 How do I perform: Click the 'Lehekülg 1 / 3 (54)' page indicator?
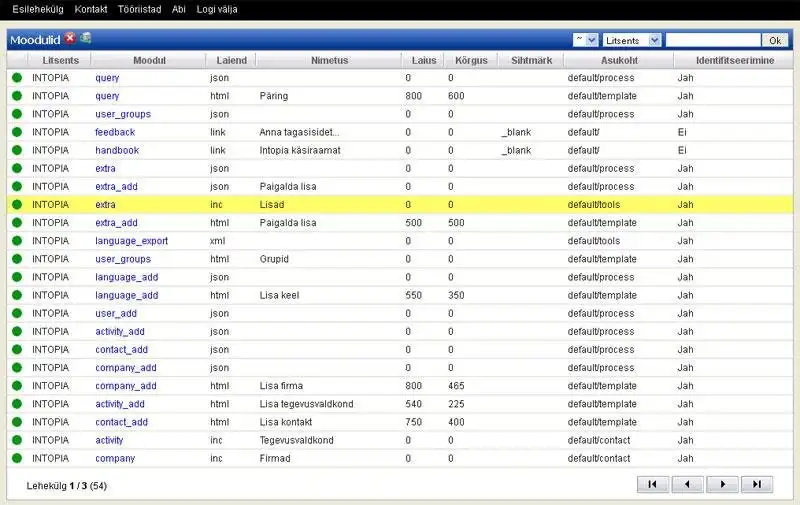coord(67,486)
